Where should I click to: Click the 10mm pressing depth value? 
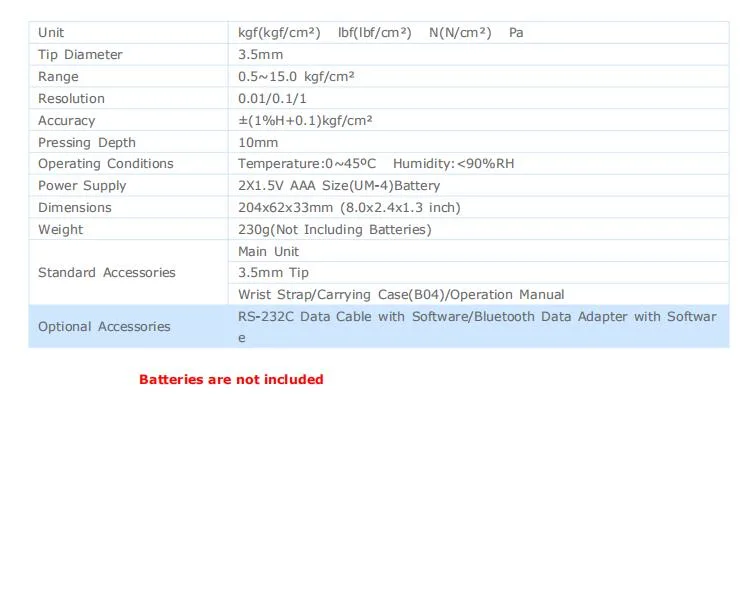(258, 143)
